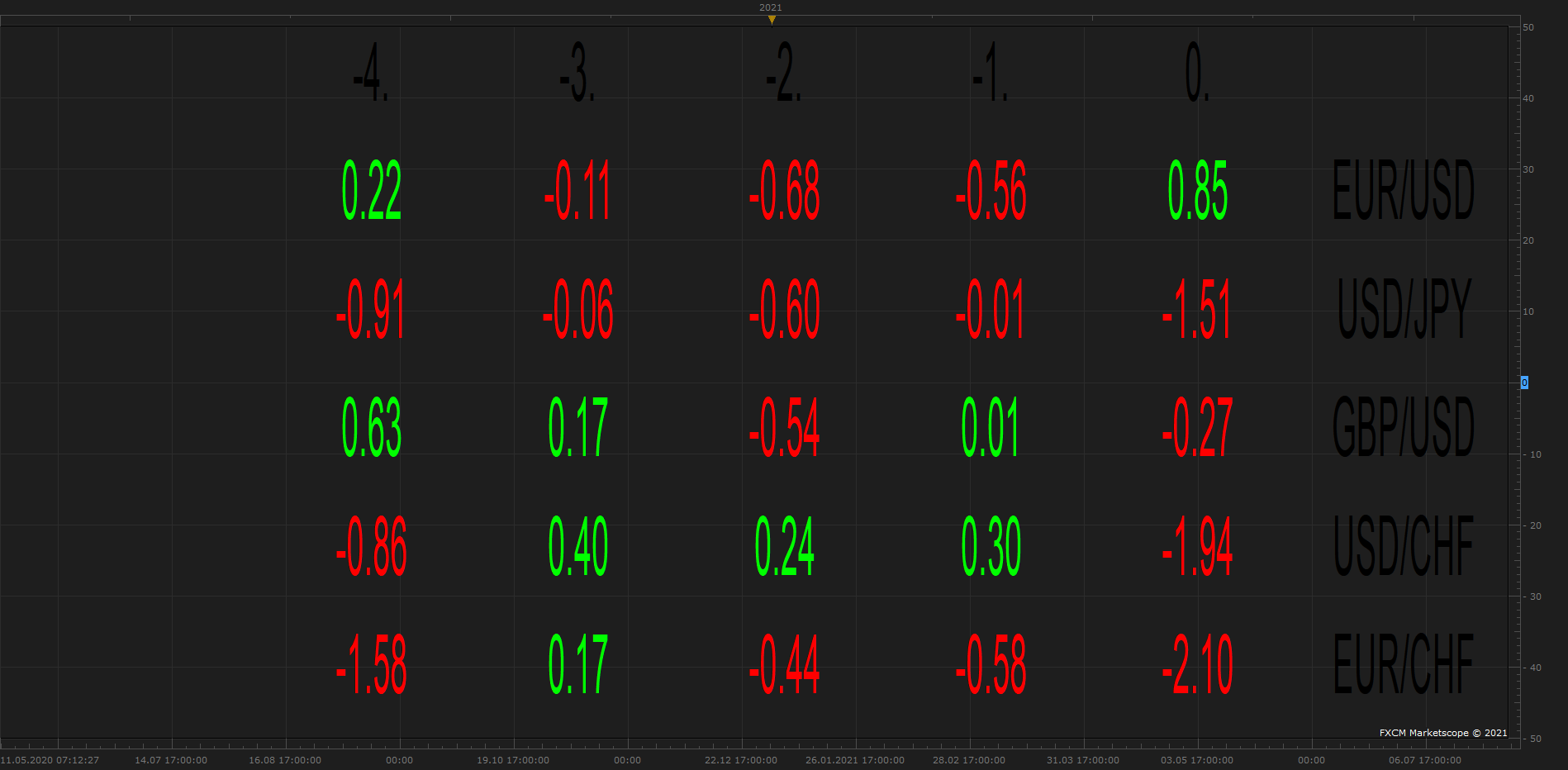Screen dimensions: 1568x770
Task: Click EUR/USD value 0.22
Action: pos(372,191)
